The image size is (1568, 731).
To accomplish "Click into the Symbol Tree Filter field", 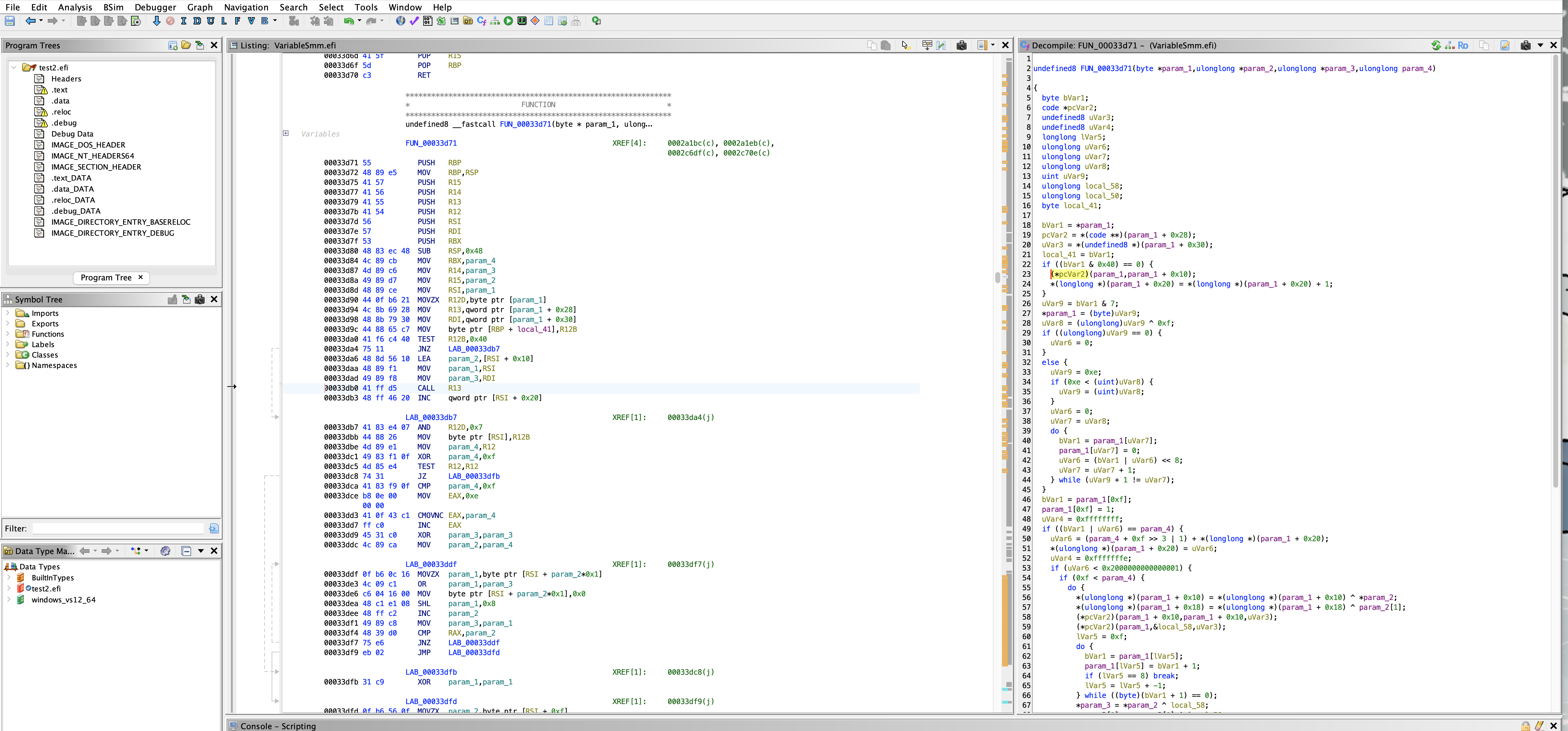I will pos(119,528).
